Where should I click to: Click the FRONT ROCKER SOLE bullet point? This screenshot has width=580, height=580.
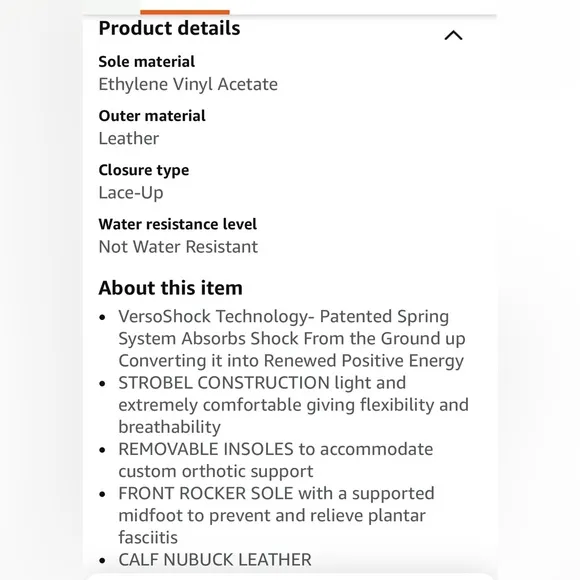(276, 515)
